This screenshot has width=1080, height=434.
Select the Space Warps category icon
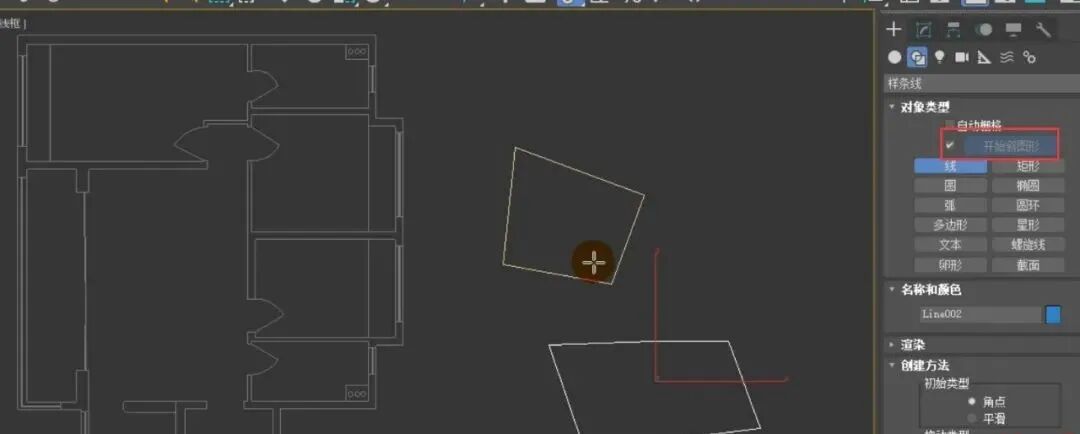tap(1007, 57)
